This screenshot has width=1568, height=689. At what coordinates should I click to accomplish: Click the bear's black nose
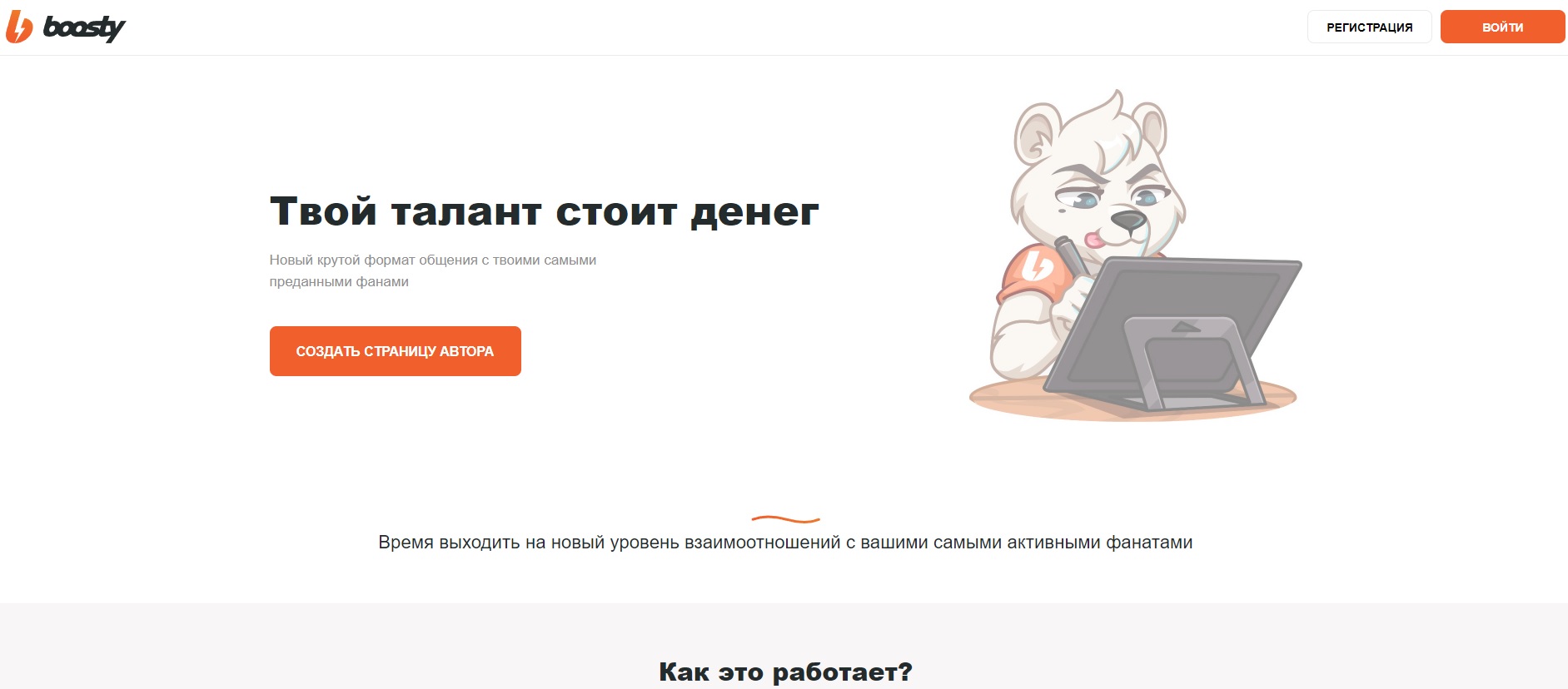pos(1127,220)
